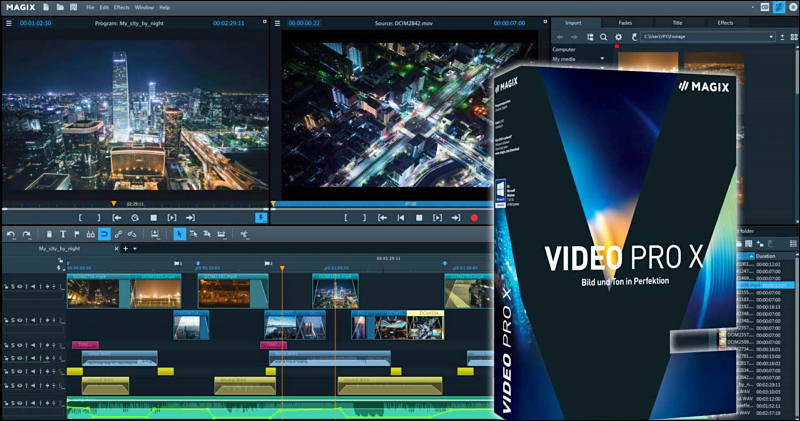Open media pool options gear icon
Image resolution: width=800 pixels, height=421 pixels.
pyautogui.click(x=618, y=37)
